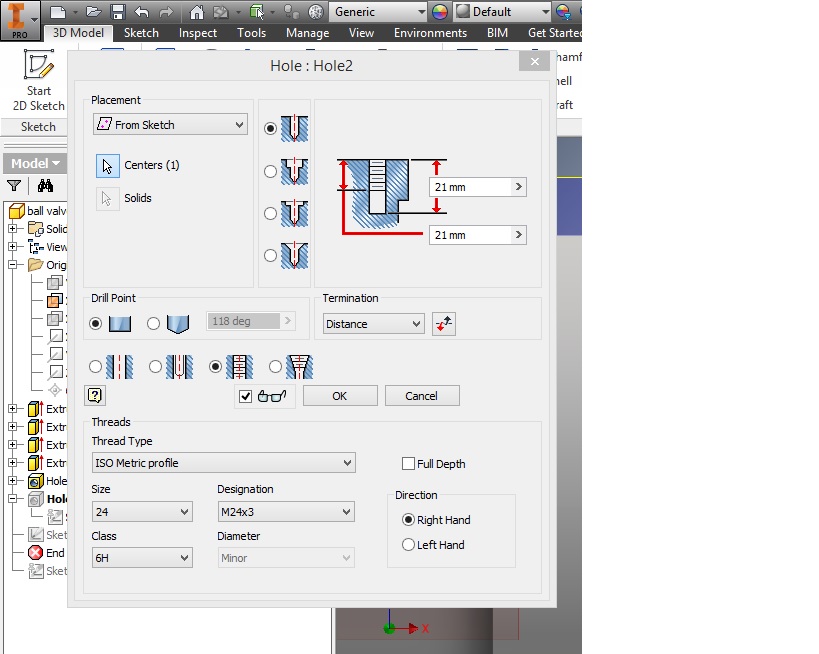Select the angled drill point radio button
Image resolution: width=819 pixels, height=654 pixels.
click(x=153, y=324)
